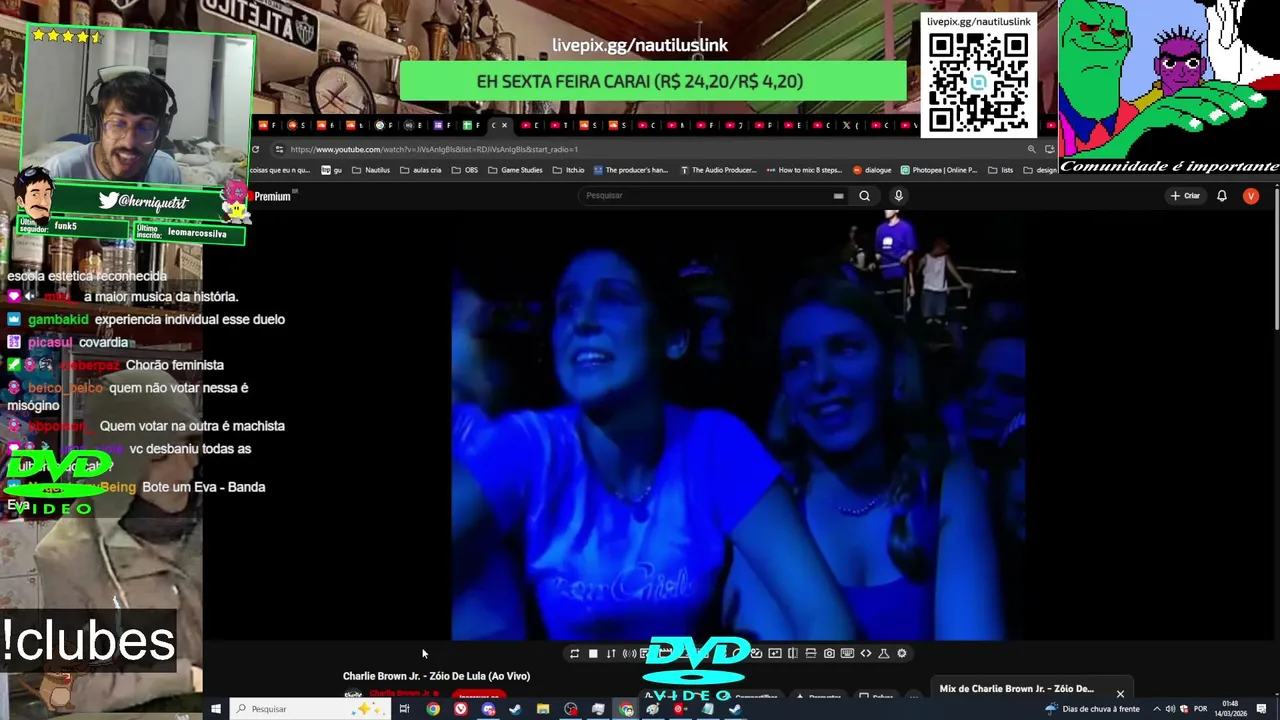The image size is (1280, 720).
Task: Click the zoom magnifier icon in address bar
Action: click(x=1031, y=149)
